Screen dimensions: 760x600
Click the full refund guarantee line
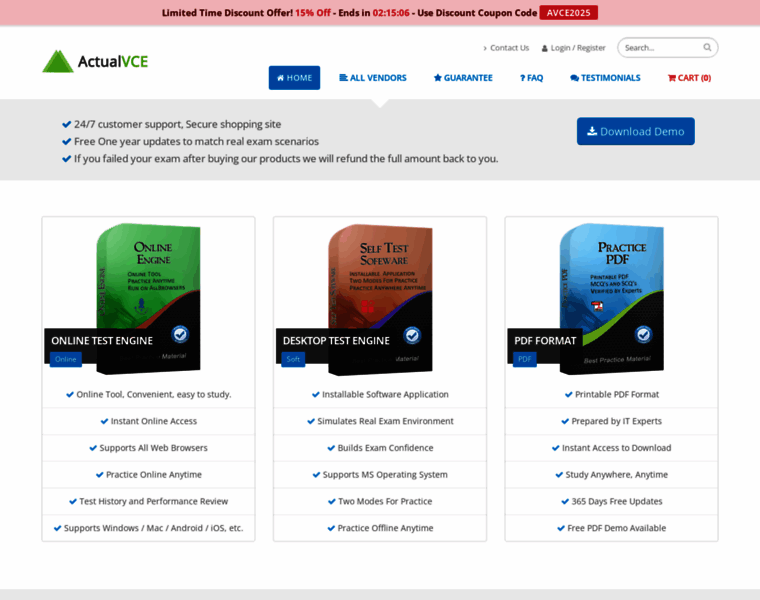click(286, 158)
